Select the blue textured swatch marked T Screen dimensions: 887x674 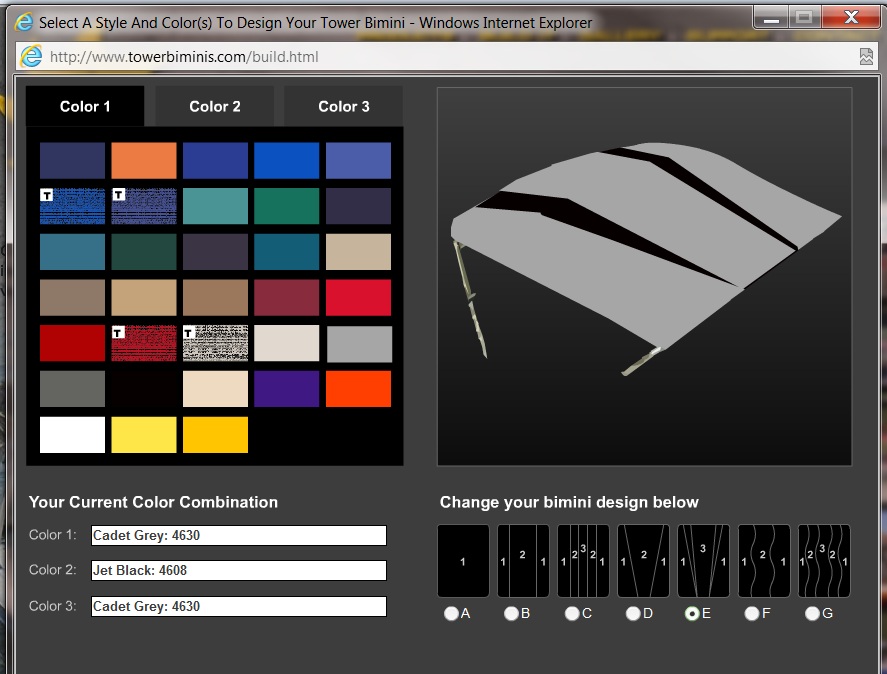(x=72, y=206)
